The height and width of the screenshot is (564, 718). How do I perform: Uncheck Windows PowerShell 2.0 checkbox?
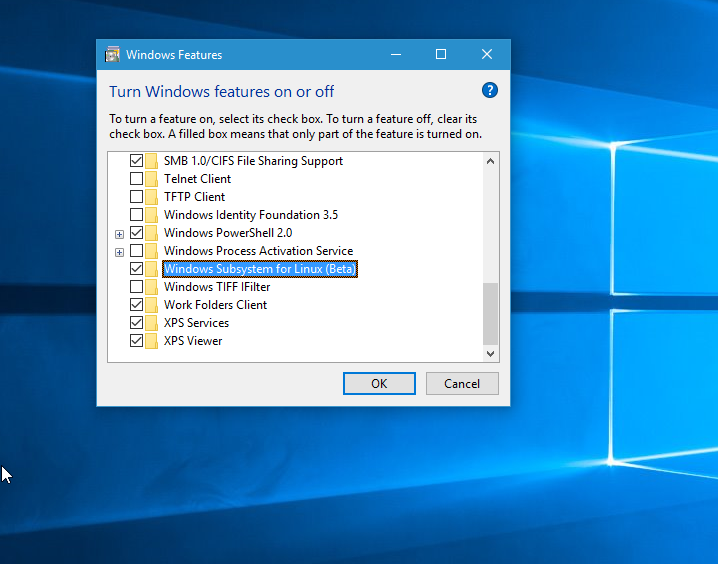coord(136,233)
